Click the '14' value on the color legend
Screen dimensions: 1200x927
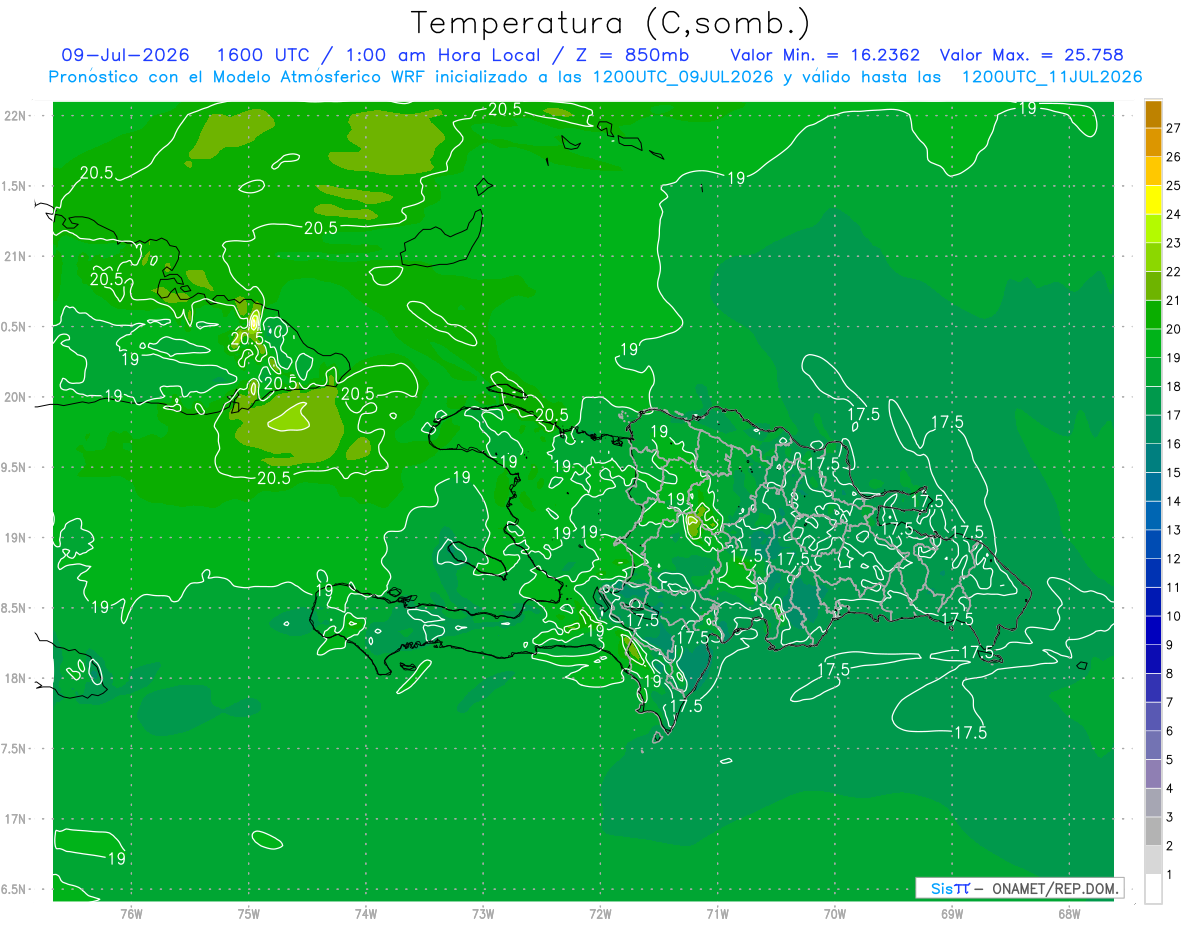pyautogui.click(x=1174, y=501)
